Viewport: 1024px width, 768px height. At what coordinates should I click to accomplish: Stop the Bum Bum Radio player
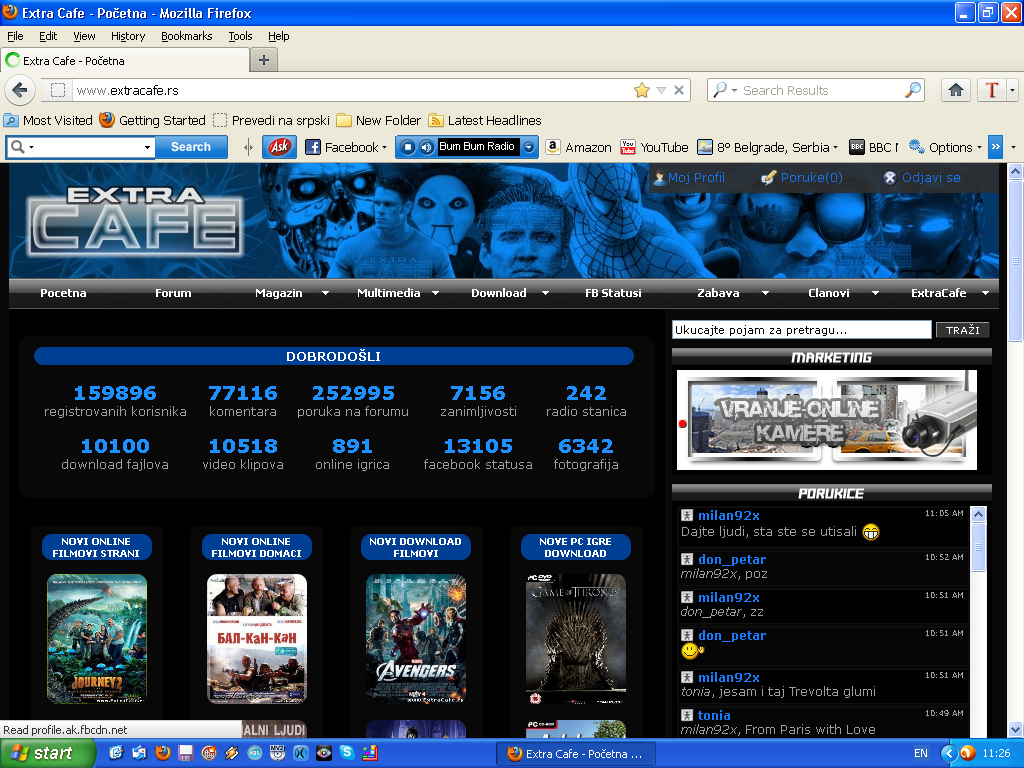[408, 147]
